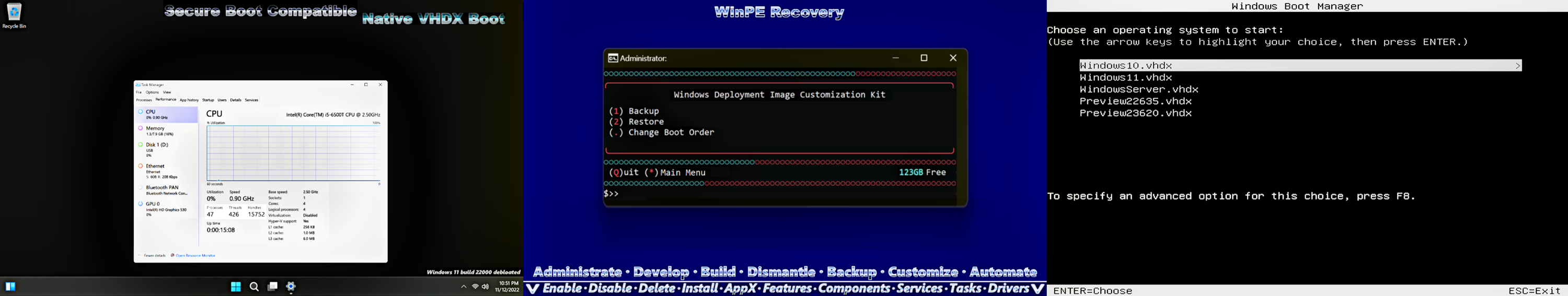Collapse with Fewer details

coord(152,256)
